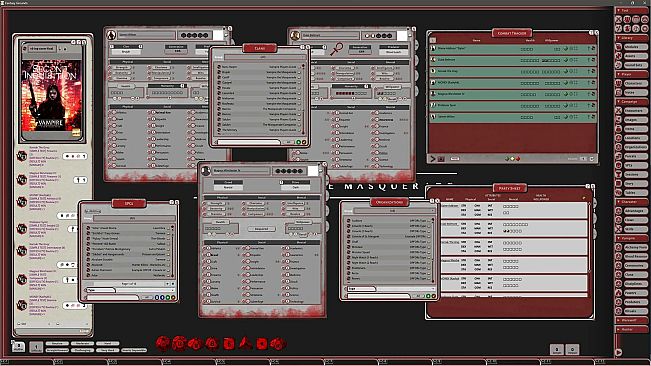Toggle first hunger dot on front character sheet
Viewport: 651px width, 366px height.
click(277, 171)
